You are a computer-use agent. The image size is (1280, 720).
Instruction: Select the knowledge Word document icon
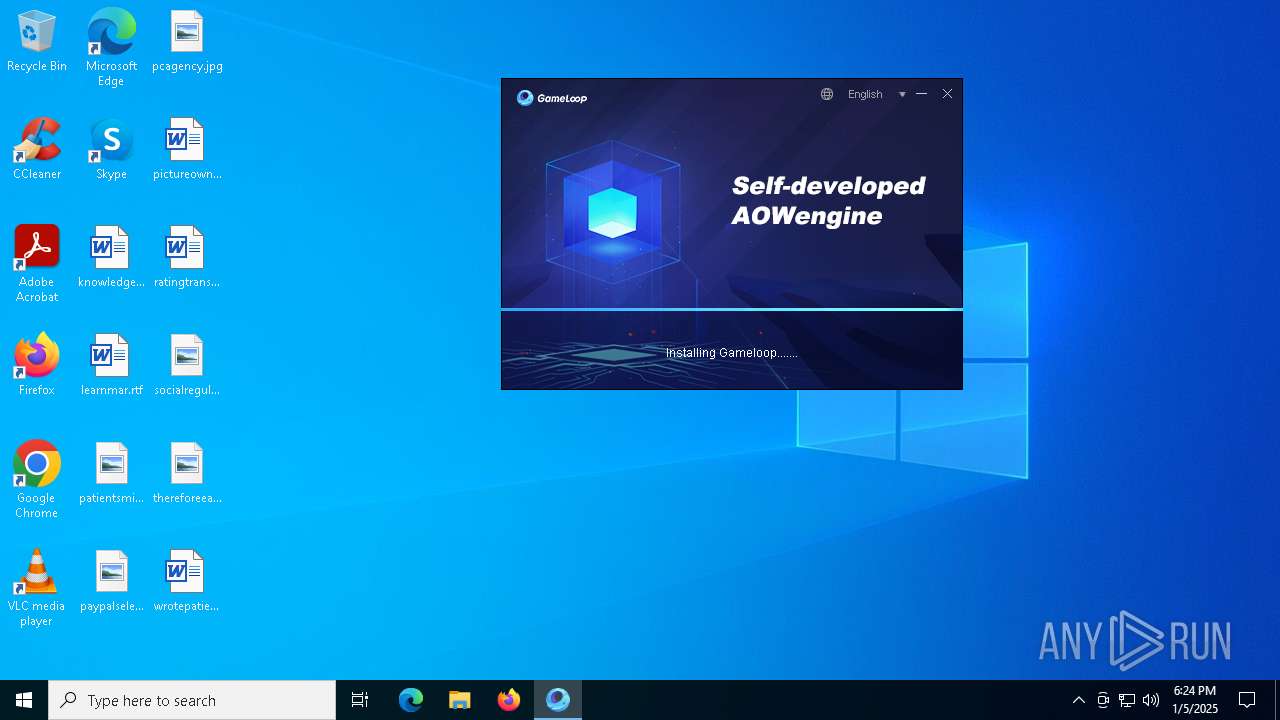111,257
